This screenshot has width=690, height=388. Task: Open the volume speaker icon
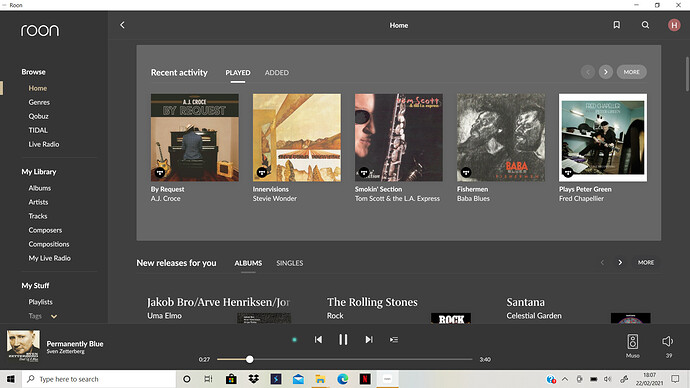point(668,341)
